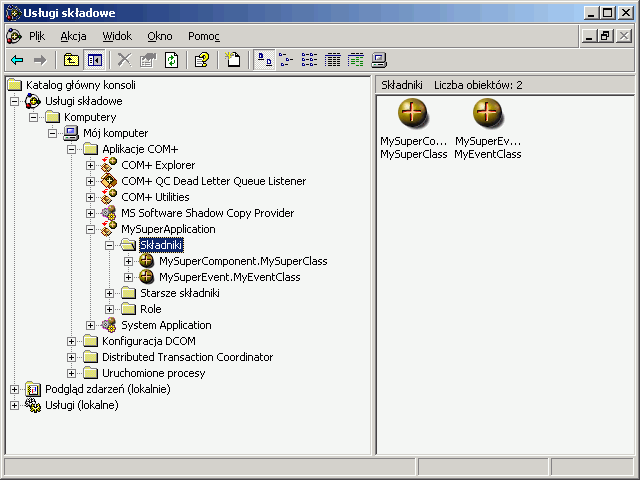Restore the inner MDI child window
The image size is (640, 480).
click(606, 36)
